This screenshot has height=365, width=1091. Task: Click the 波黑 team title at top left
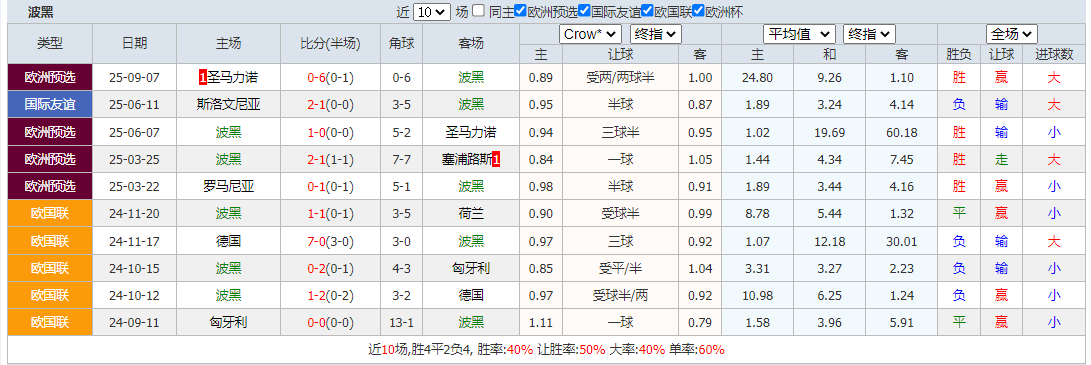(x=40, y=12)
